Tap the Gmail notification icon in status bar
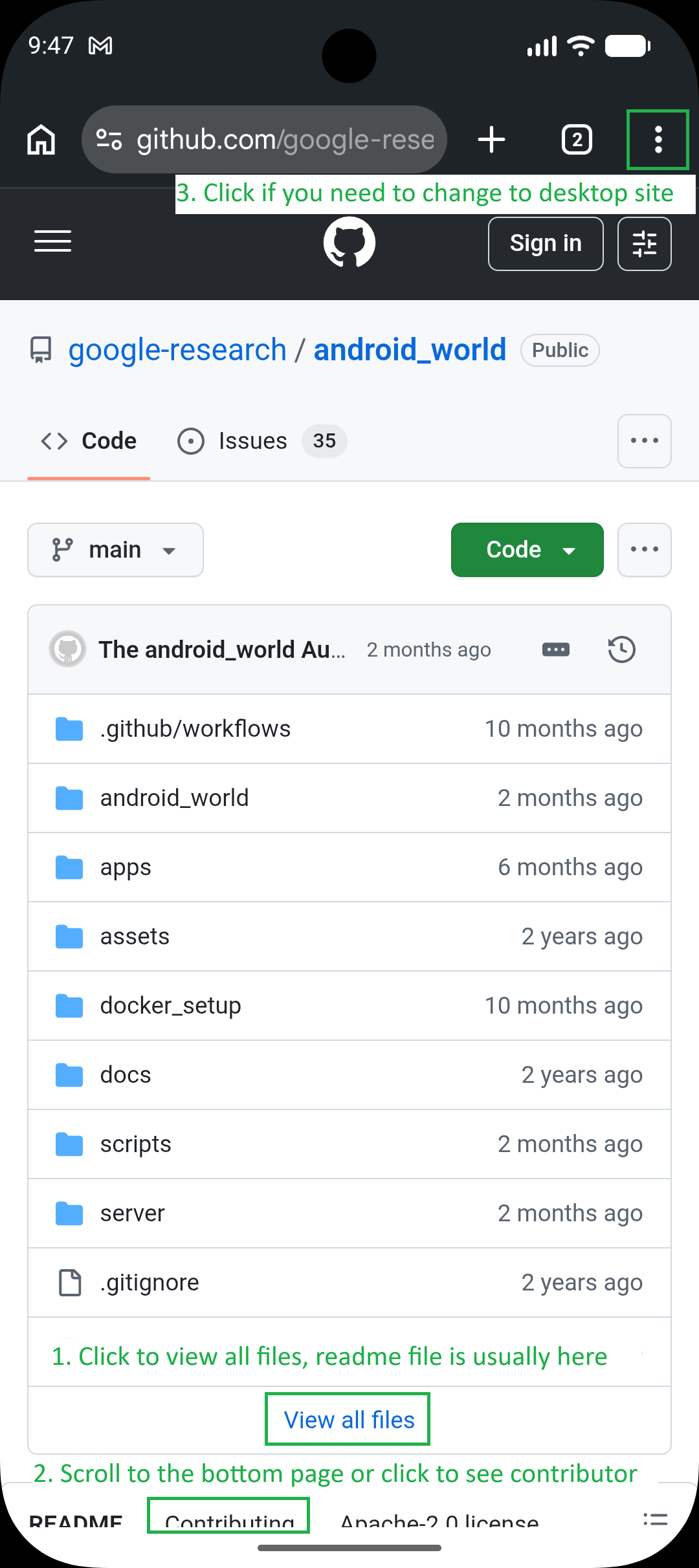This screenshot has height=1568, width=699. pyautogui.click(x=100, y=46)
